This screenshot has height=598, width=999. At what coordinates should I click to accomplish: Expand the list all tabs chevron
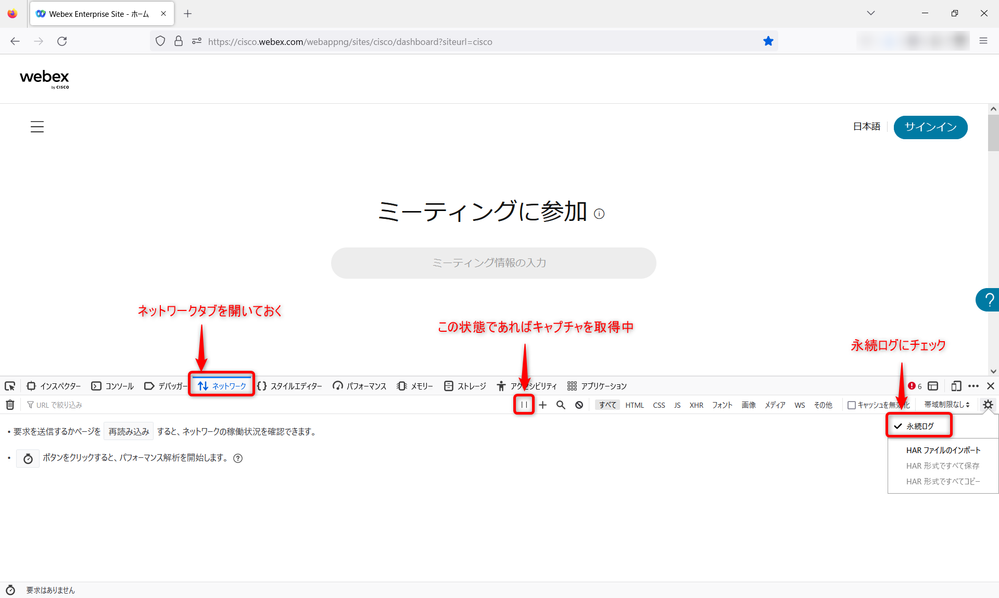click(x=870, y=13)
